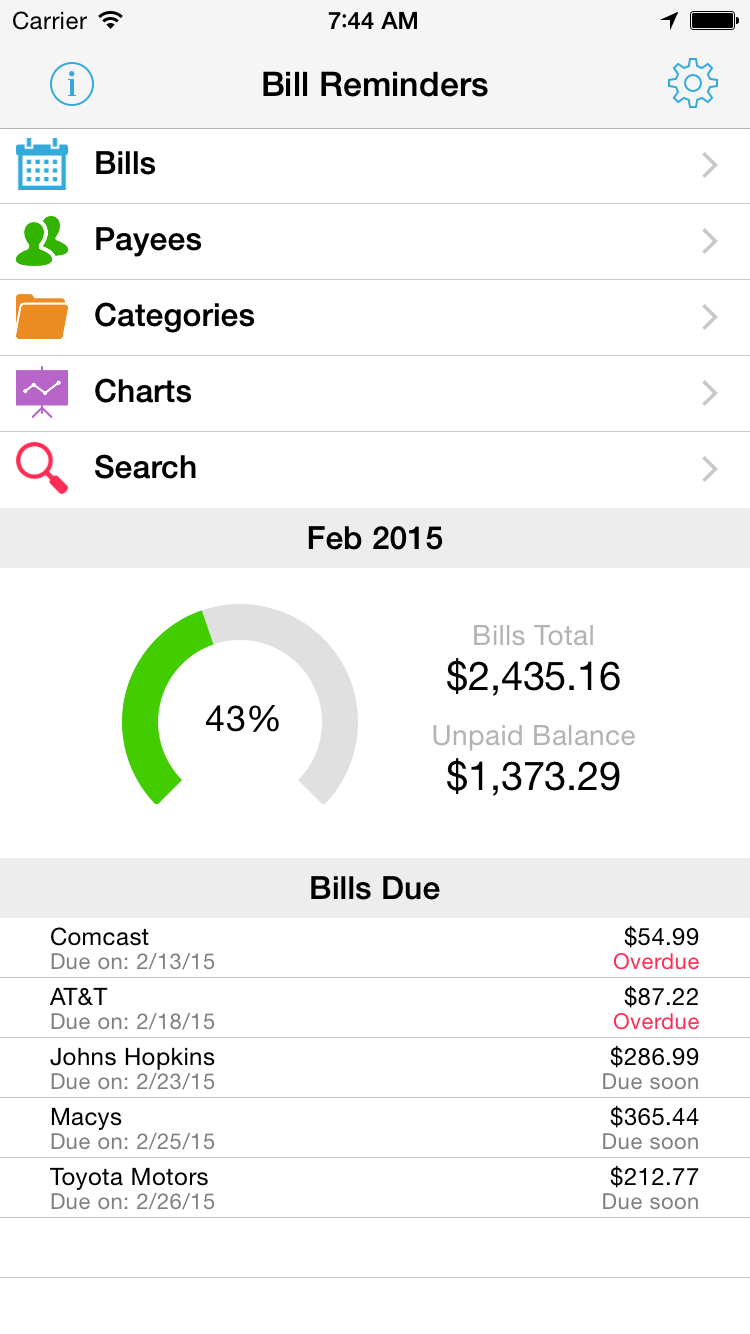
Task: Tap the orange Categories folder icon
Action: tap(42, 317)
